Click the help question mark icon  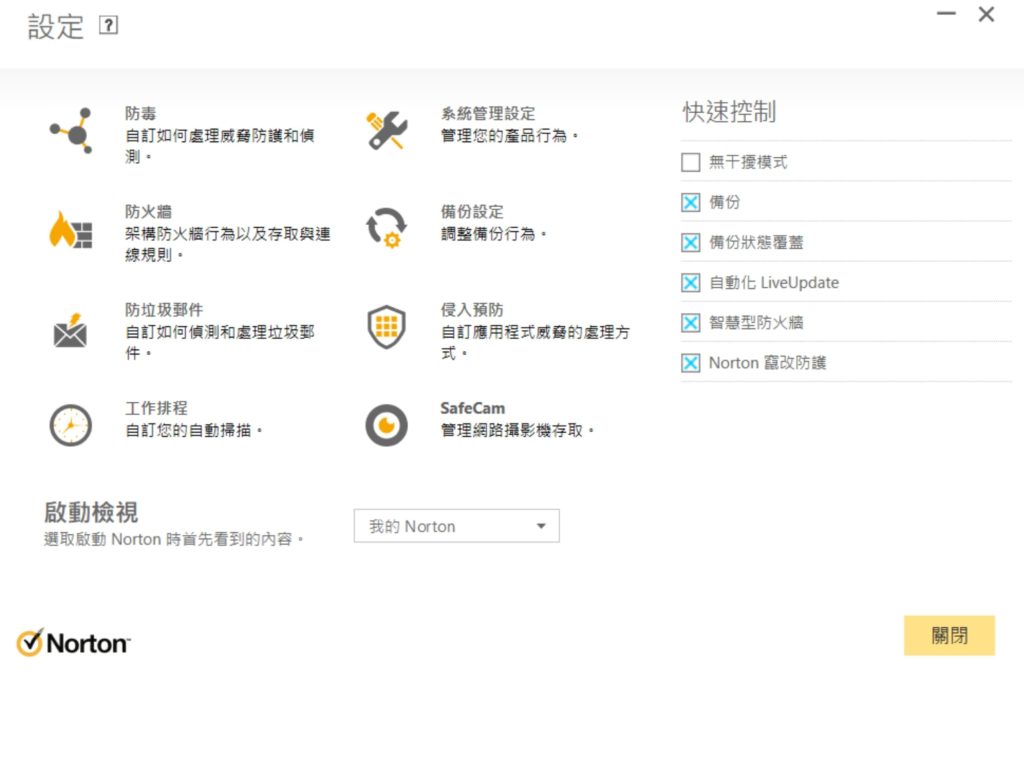(108, 25)
